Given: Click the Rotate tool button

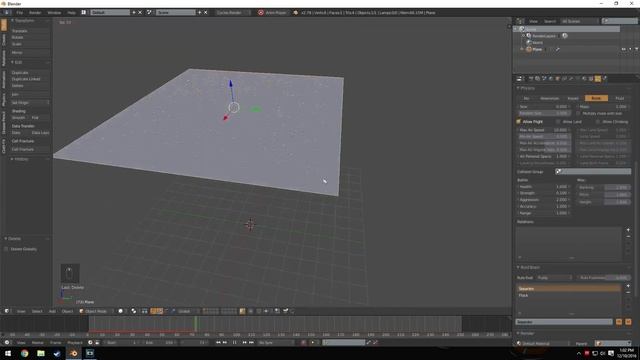Looking at the screenshot, I should (x=30, y=38).
